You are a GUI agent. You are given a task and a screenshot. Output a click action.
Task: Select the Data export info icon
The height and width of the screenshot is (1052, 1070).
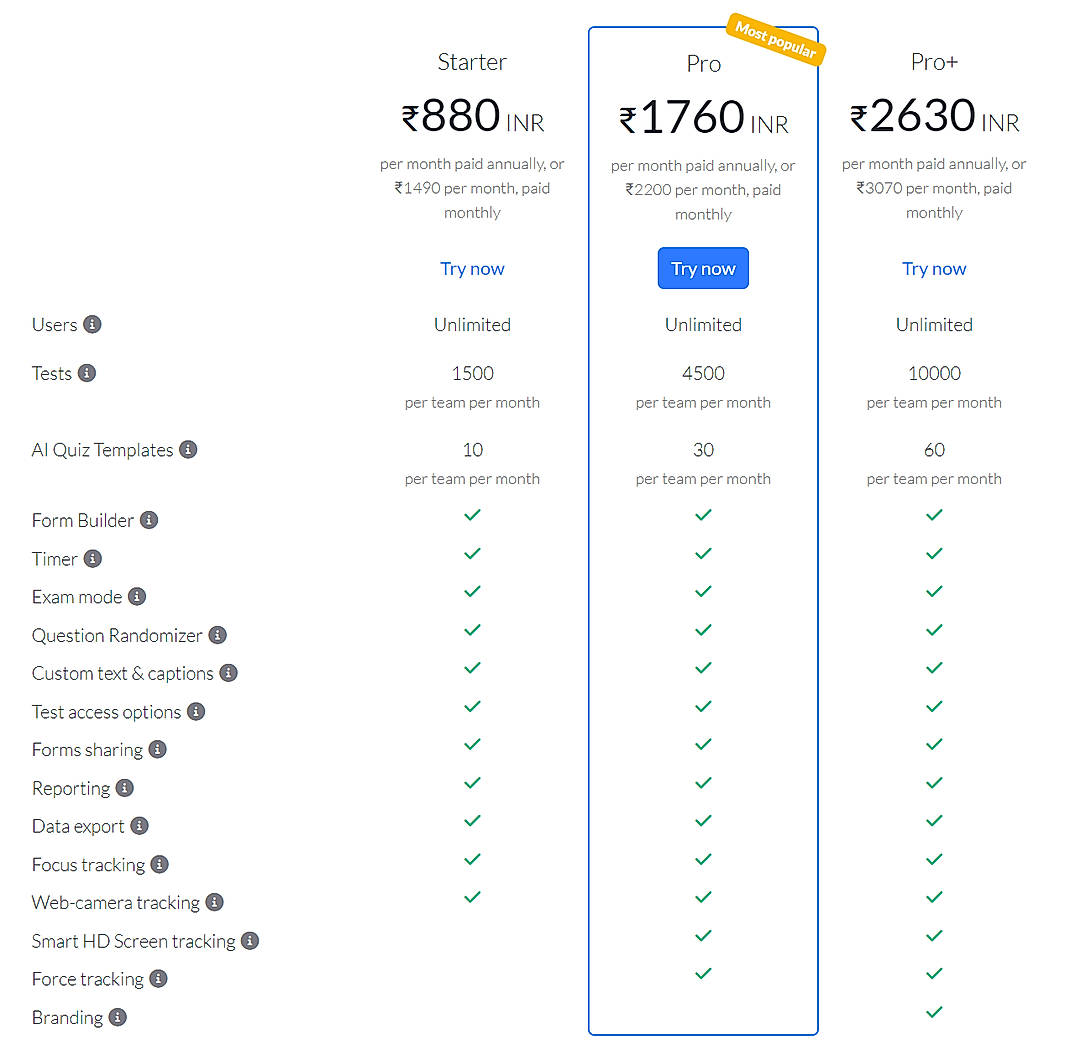point(138,826)
